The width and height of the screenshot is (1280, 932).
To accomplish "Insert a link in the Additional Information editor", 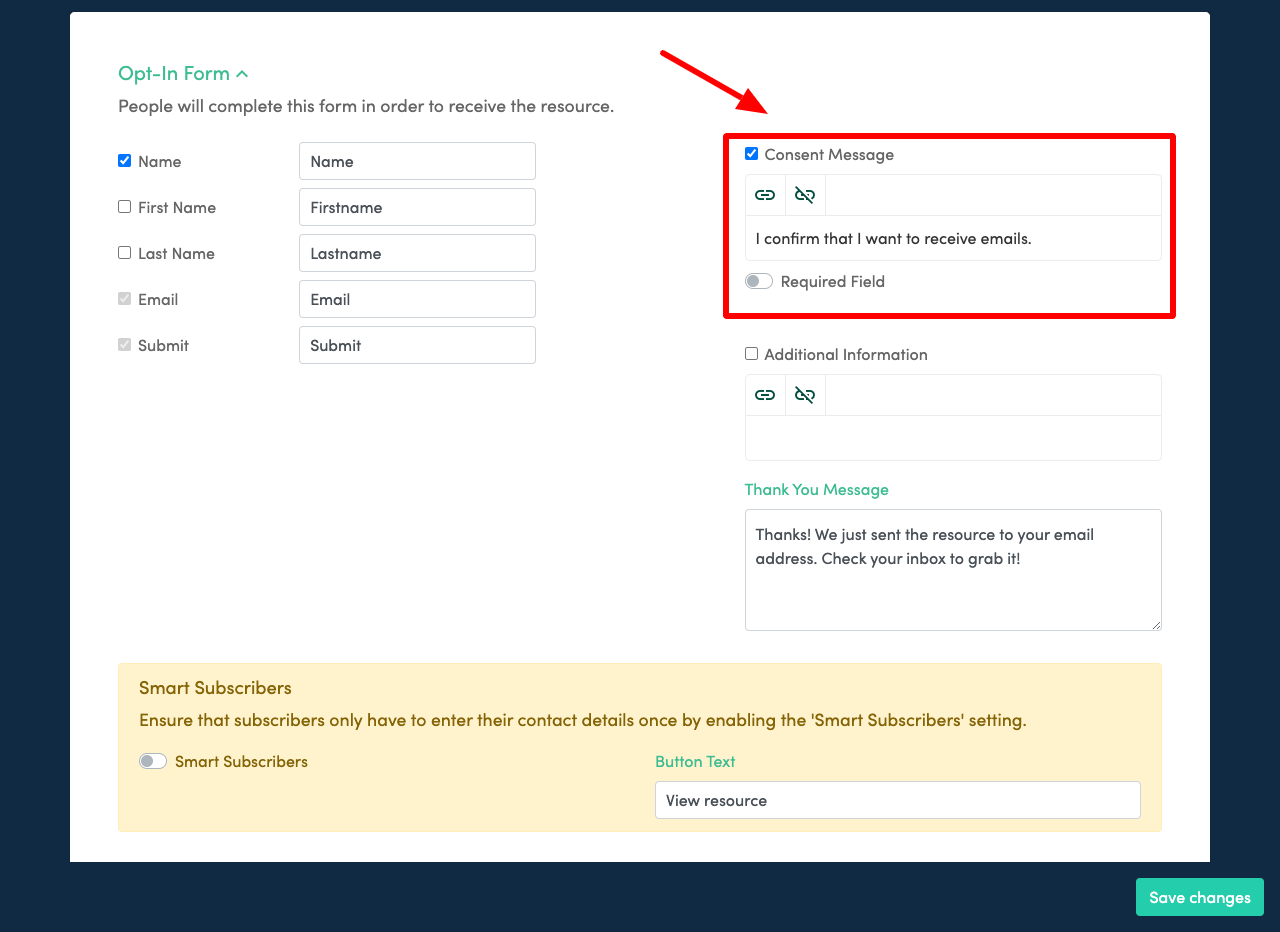I will click(765, 394).
